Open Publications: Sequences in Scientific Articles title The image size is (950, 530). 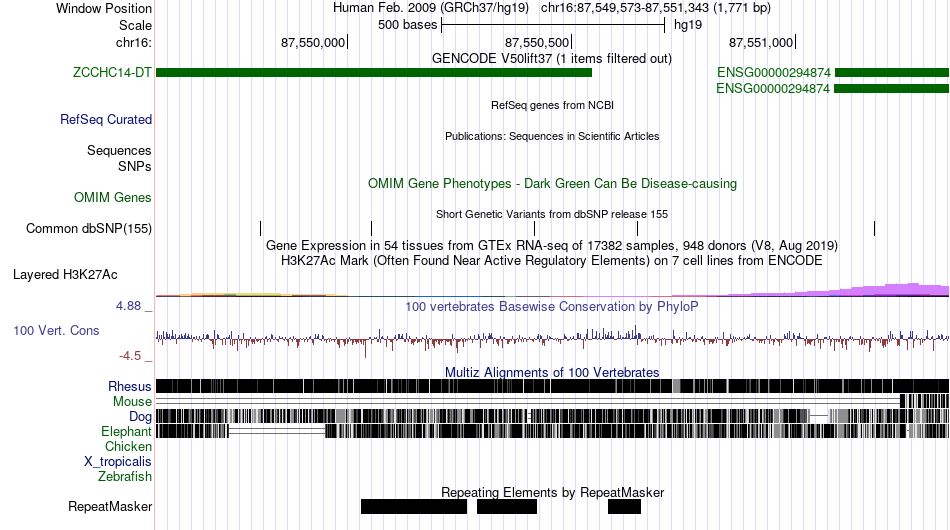552,136
